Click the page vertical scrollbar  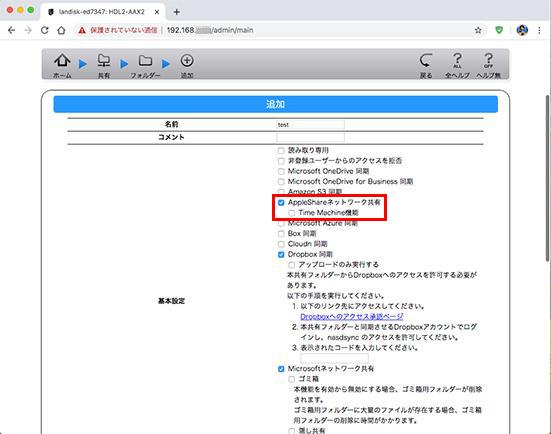(x=547, y=178)
